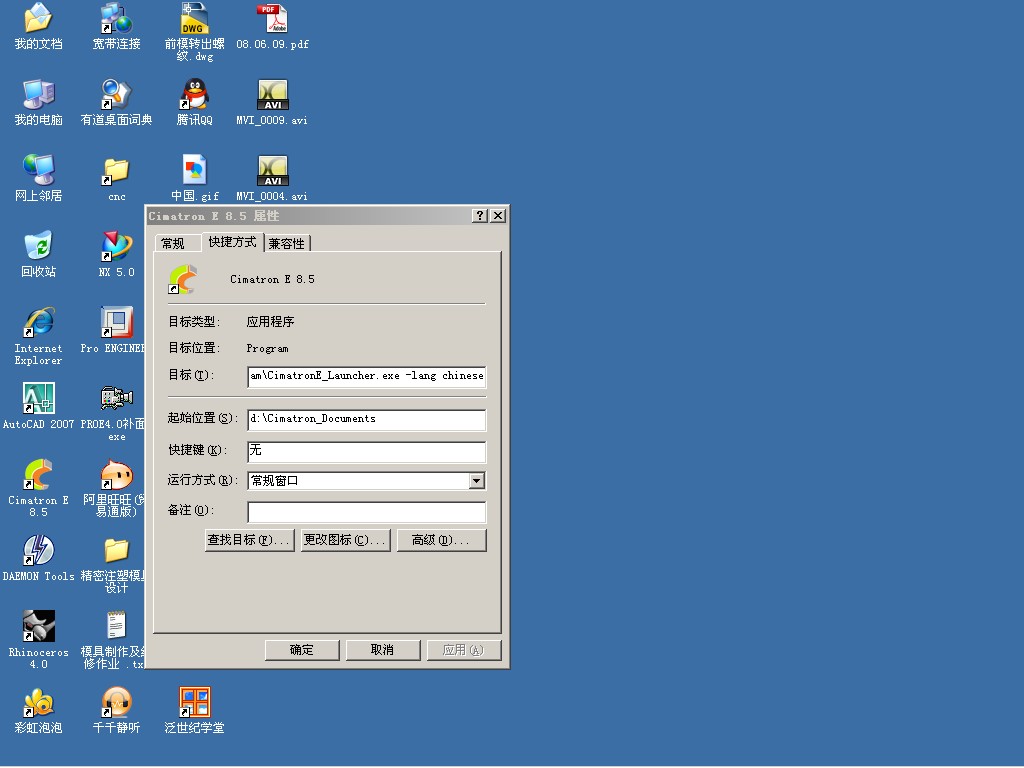Viewport: 1024px width, 768px height.
Task: Click the Cimatron icon inside properties dialog
Action: click(x=183, y=280)
